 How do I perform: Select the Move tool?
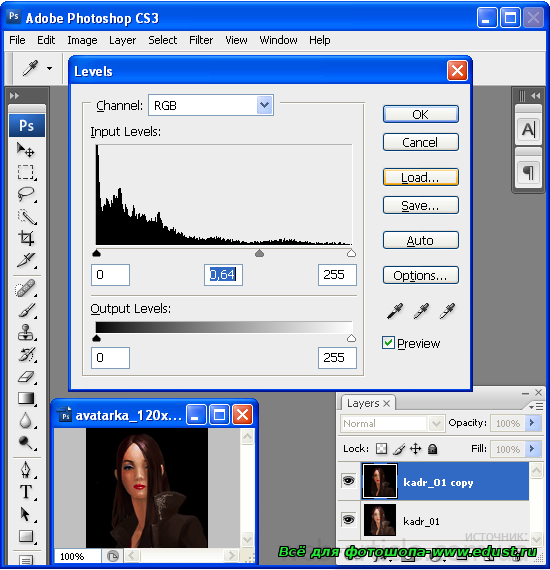click(26, 150)
